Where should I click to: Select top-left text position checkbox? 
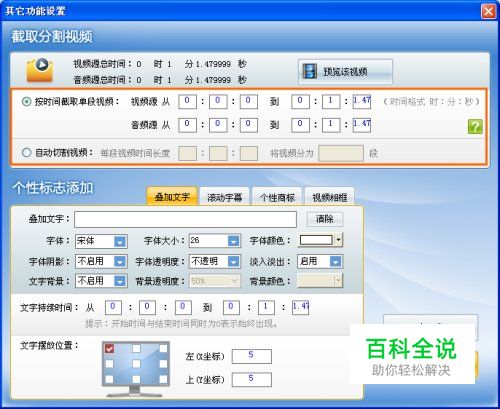[109, 349]
